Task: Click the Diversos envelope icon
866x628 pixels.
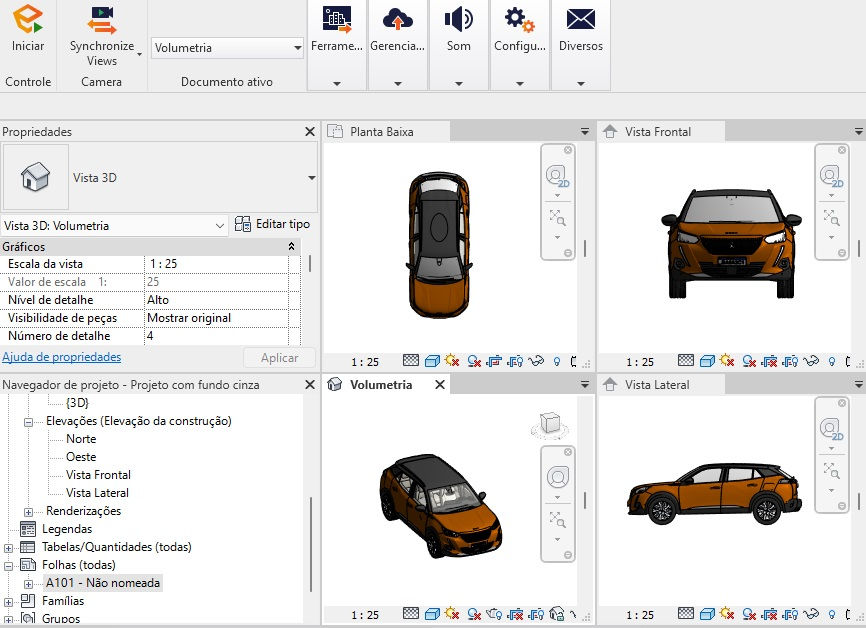Action: click(580, 19)
